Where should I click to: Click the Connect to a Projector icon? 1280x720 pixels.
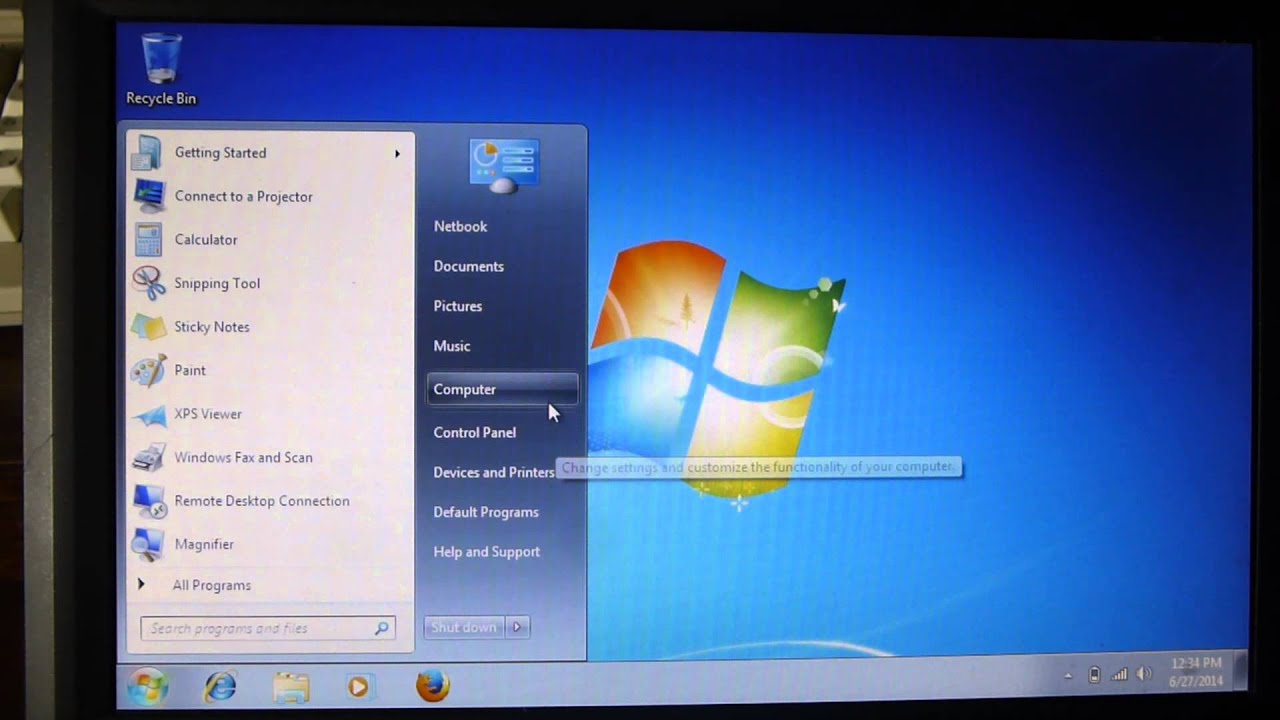[148, 196]
